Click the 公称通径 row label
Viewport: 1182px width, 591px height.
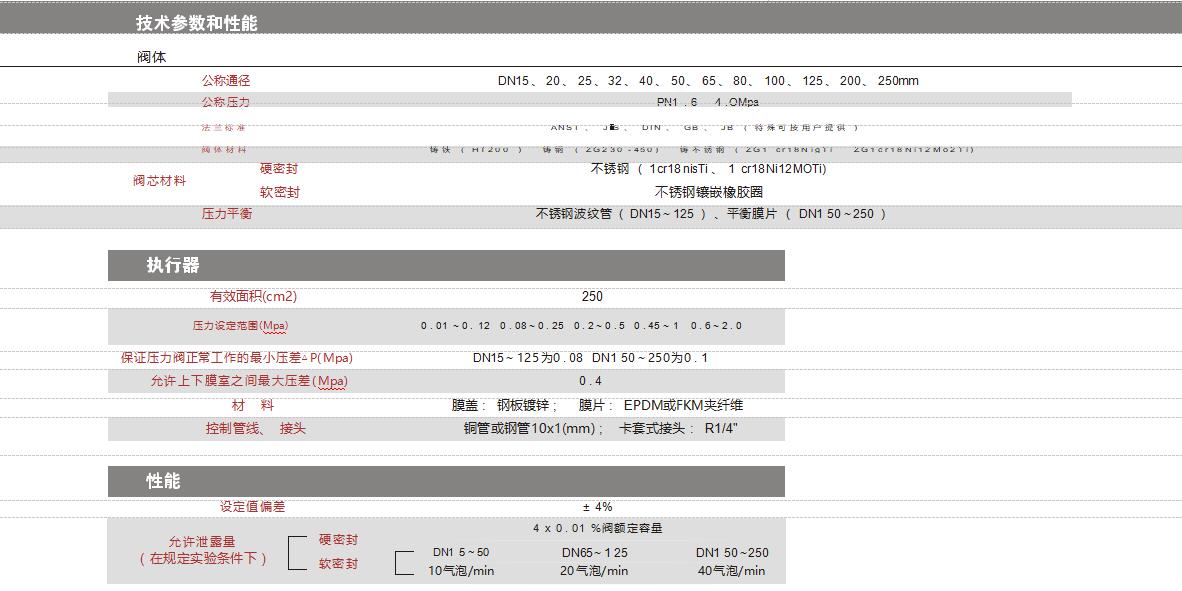click(226, 81)
